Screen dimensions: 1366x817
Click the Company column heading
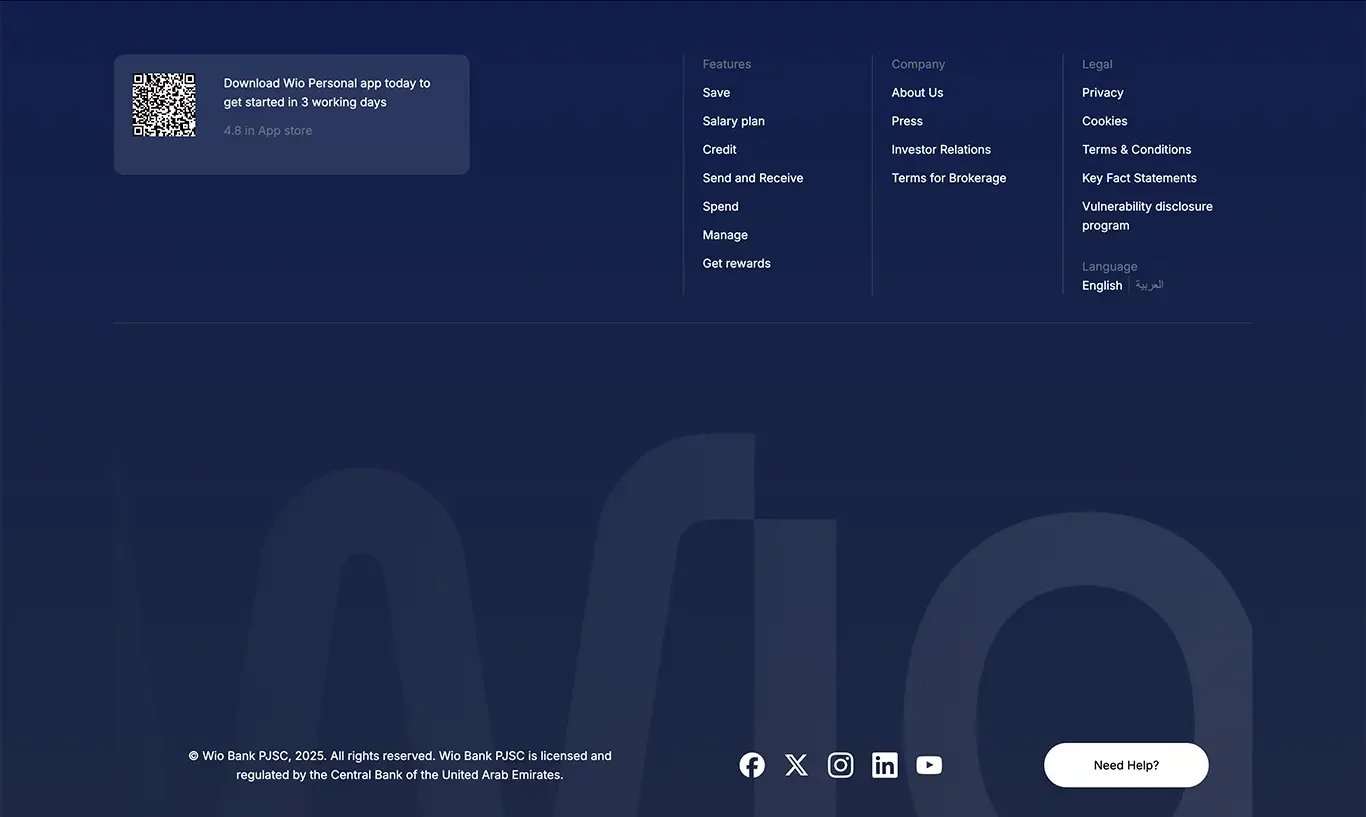coord(918,64)
